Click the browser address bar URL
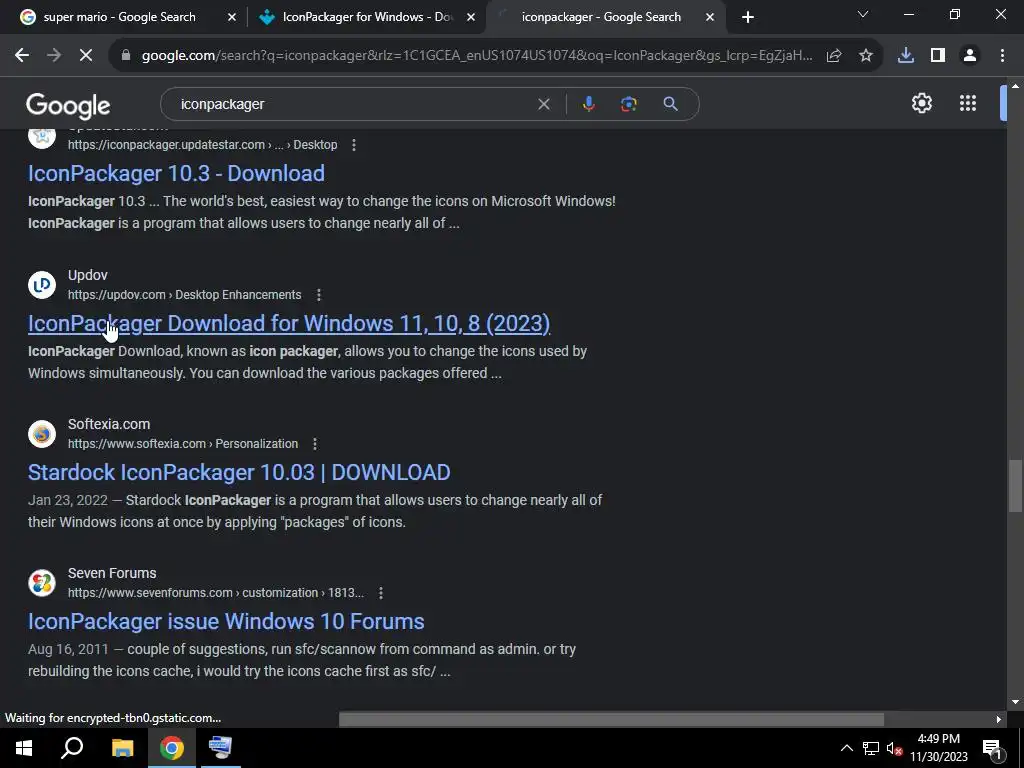Image resolution: width=1024 pixels, height=768 pixels. (x=477, y=56)
